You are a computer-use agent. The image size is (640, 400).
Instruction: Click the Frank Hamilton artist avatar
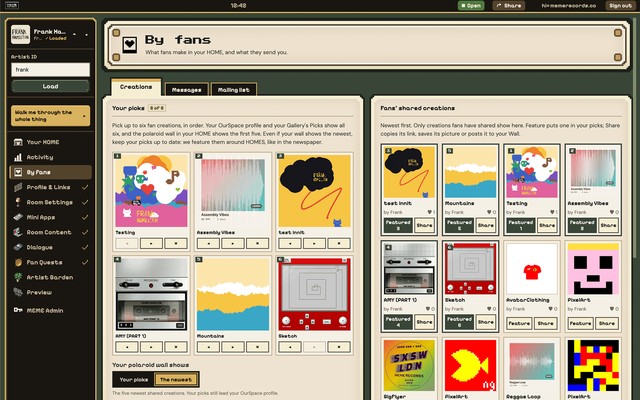pos(20,35)
